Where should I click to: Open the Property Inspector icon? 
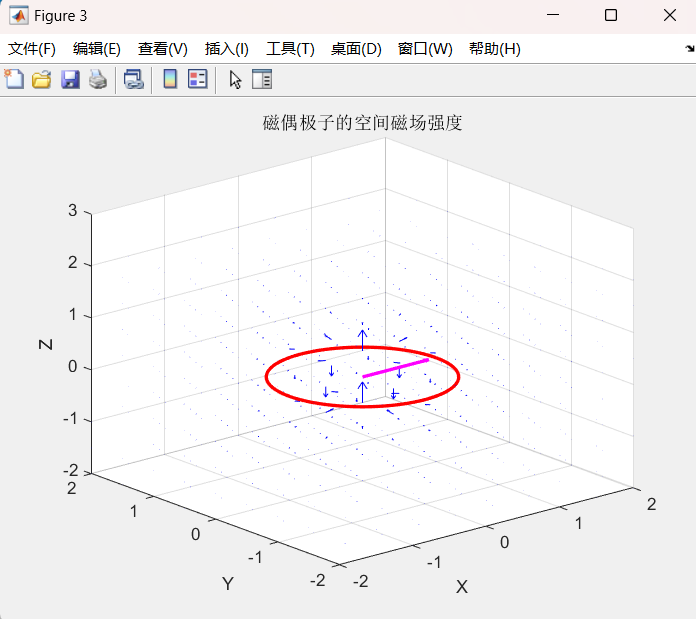(x=262, y=79)
